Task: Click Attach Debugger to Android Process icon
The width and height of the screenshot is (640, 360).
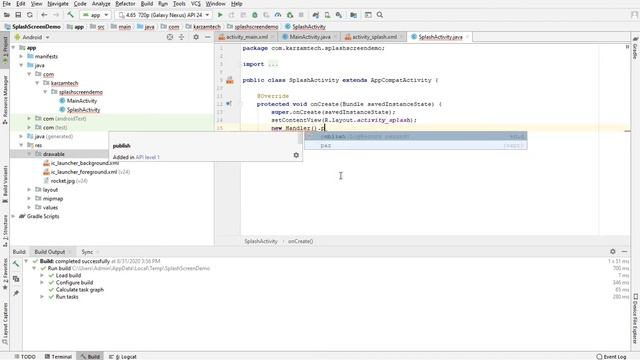Action: point(290,15)
